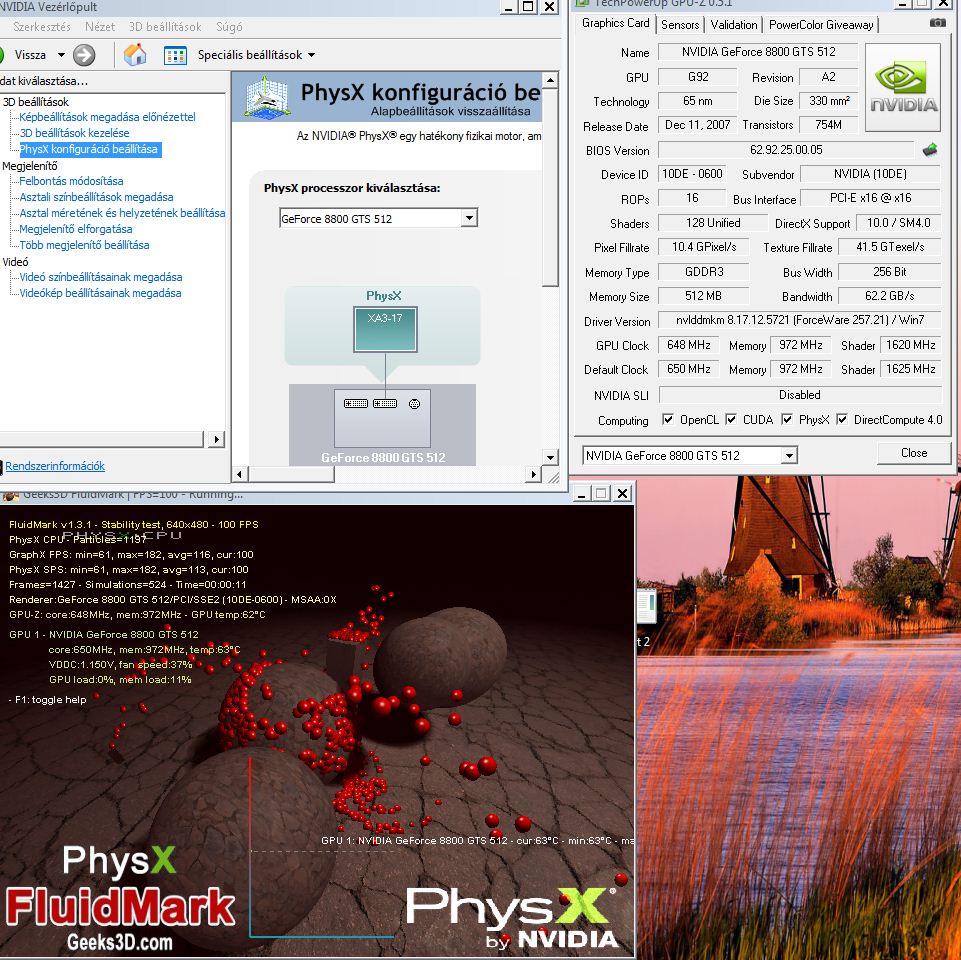Maximize the FluidMark window
Image resolution: width=961 pixels, height=960 pixels.
coord(602,493)
